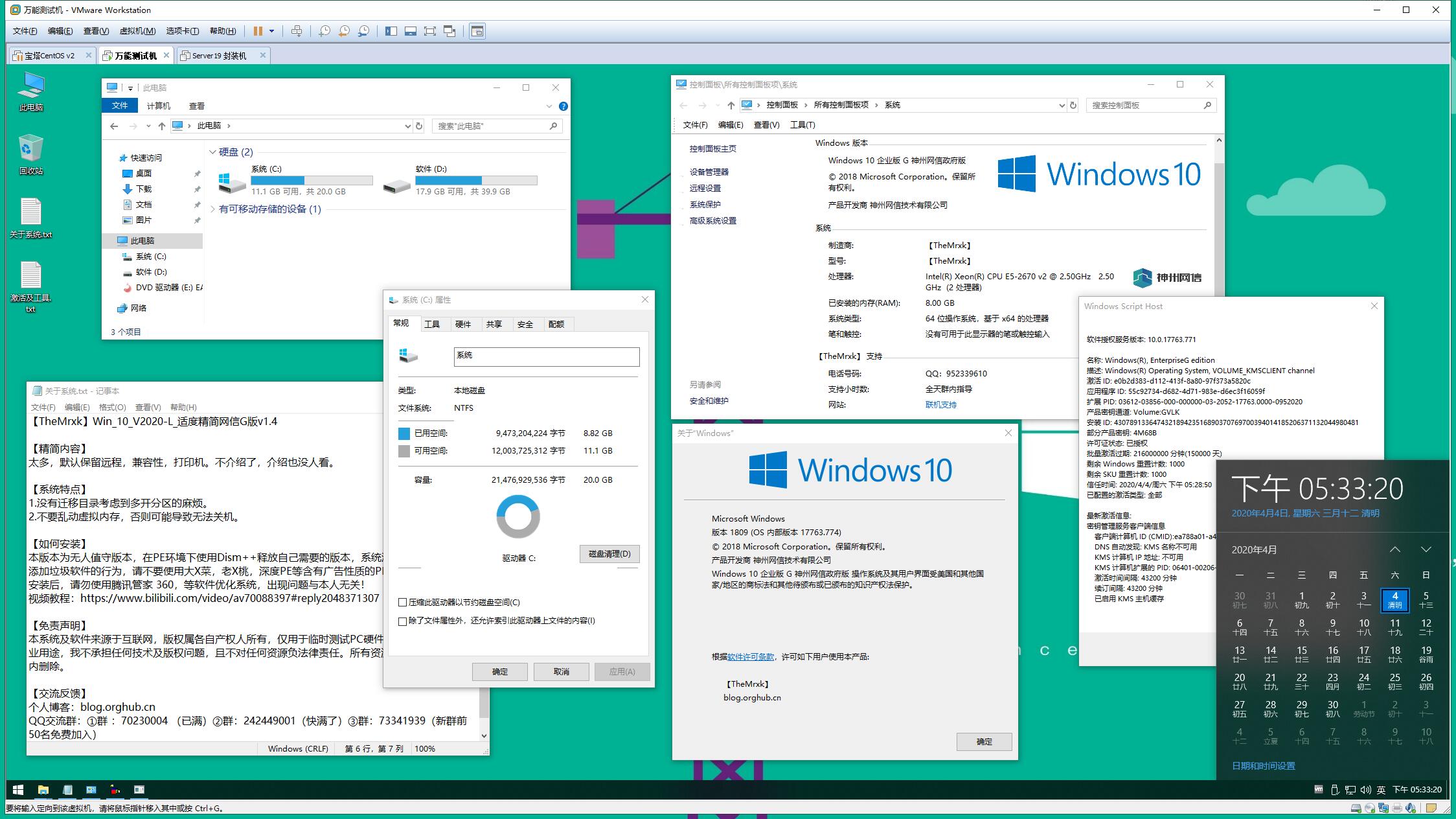
Task: Expand the removable storage devices section
Action: (x=212, y=210)
